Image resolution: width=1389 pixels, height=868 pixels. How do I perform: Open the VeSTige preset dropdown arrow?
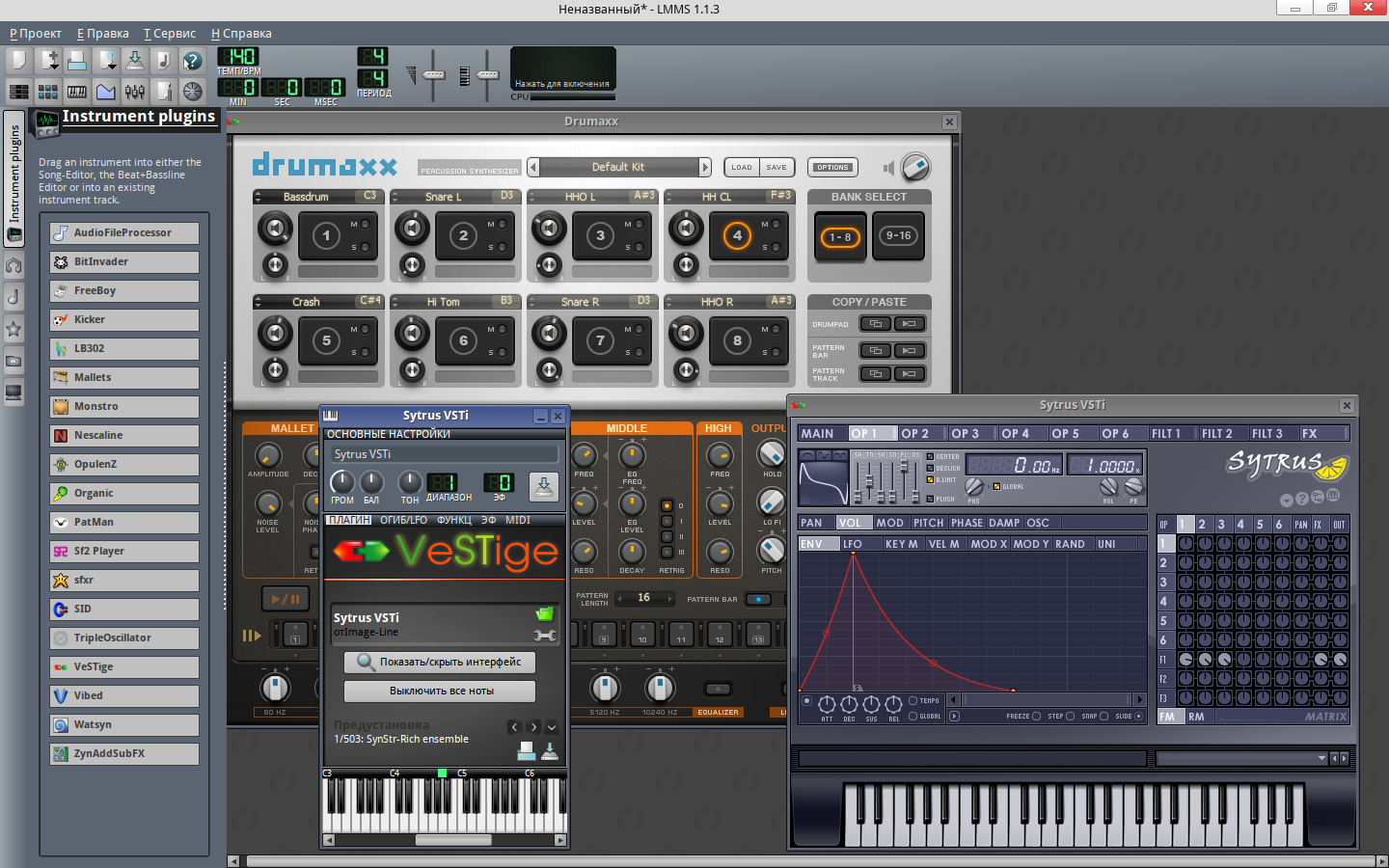point(552,727)
